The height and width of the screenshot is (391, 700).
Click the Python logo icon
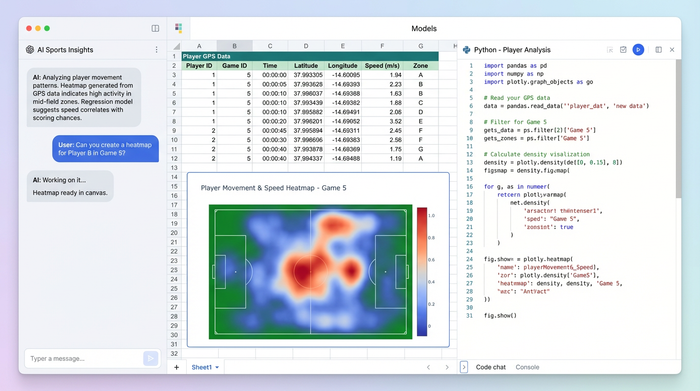tap(467, 50)
